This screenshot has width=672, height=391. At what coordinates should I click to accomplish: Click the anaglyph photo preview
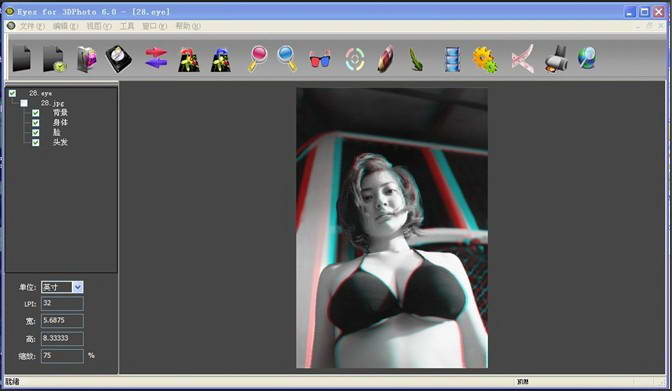(392, 228)
